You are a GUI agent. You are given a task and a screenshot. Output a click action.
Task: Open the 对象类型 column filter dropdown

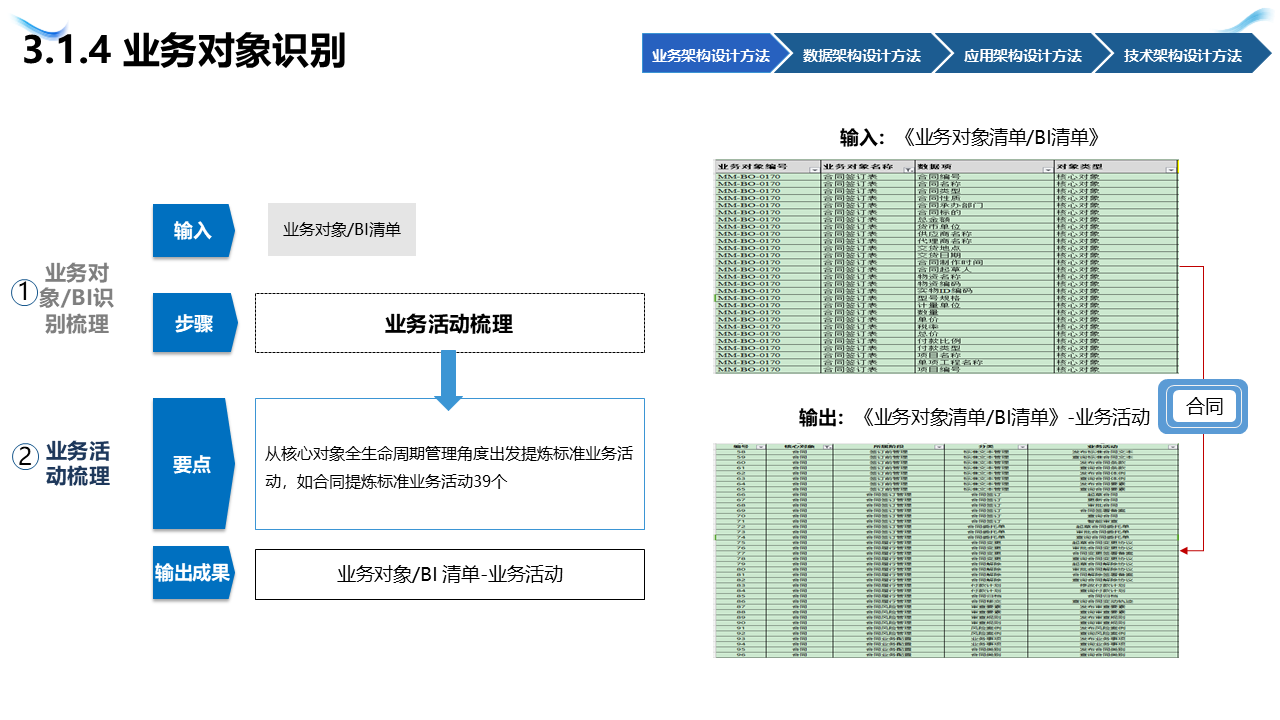[1171, 170]
